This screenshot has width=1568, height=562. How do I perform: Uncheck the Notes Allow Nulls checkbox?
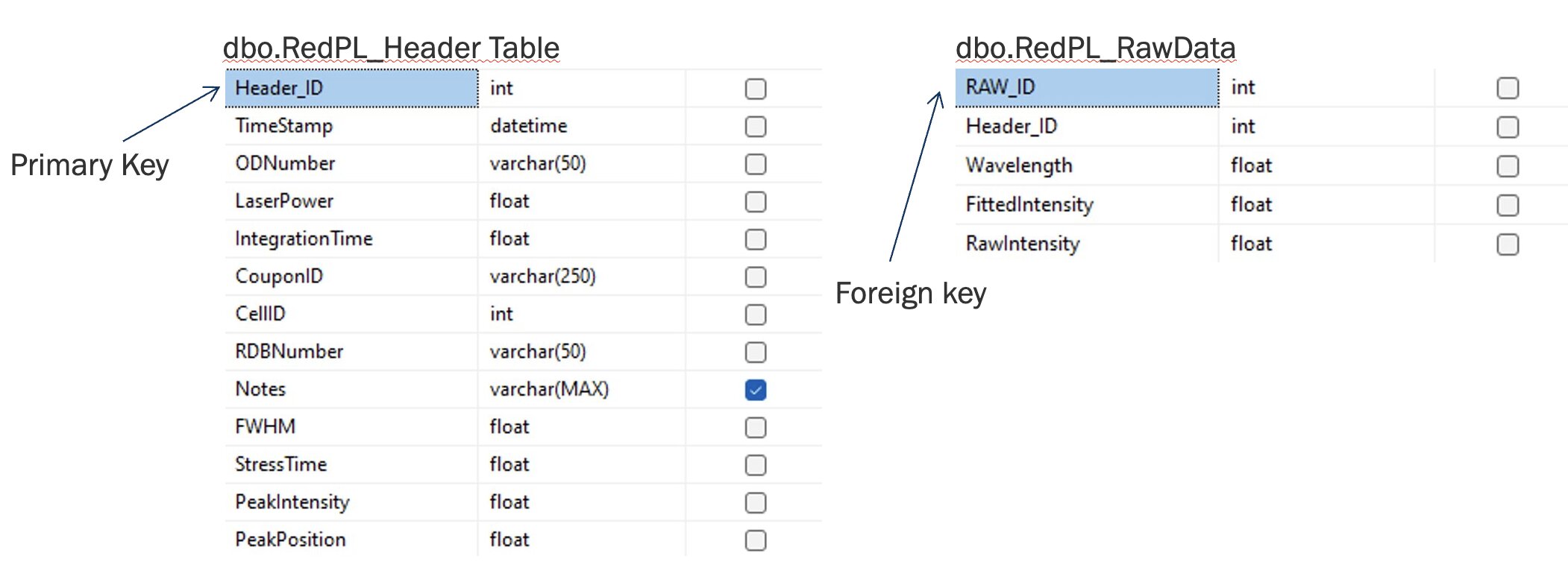pyautogui.click(x=755, y=390)
